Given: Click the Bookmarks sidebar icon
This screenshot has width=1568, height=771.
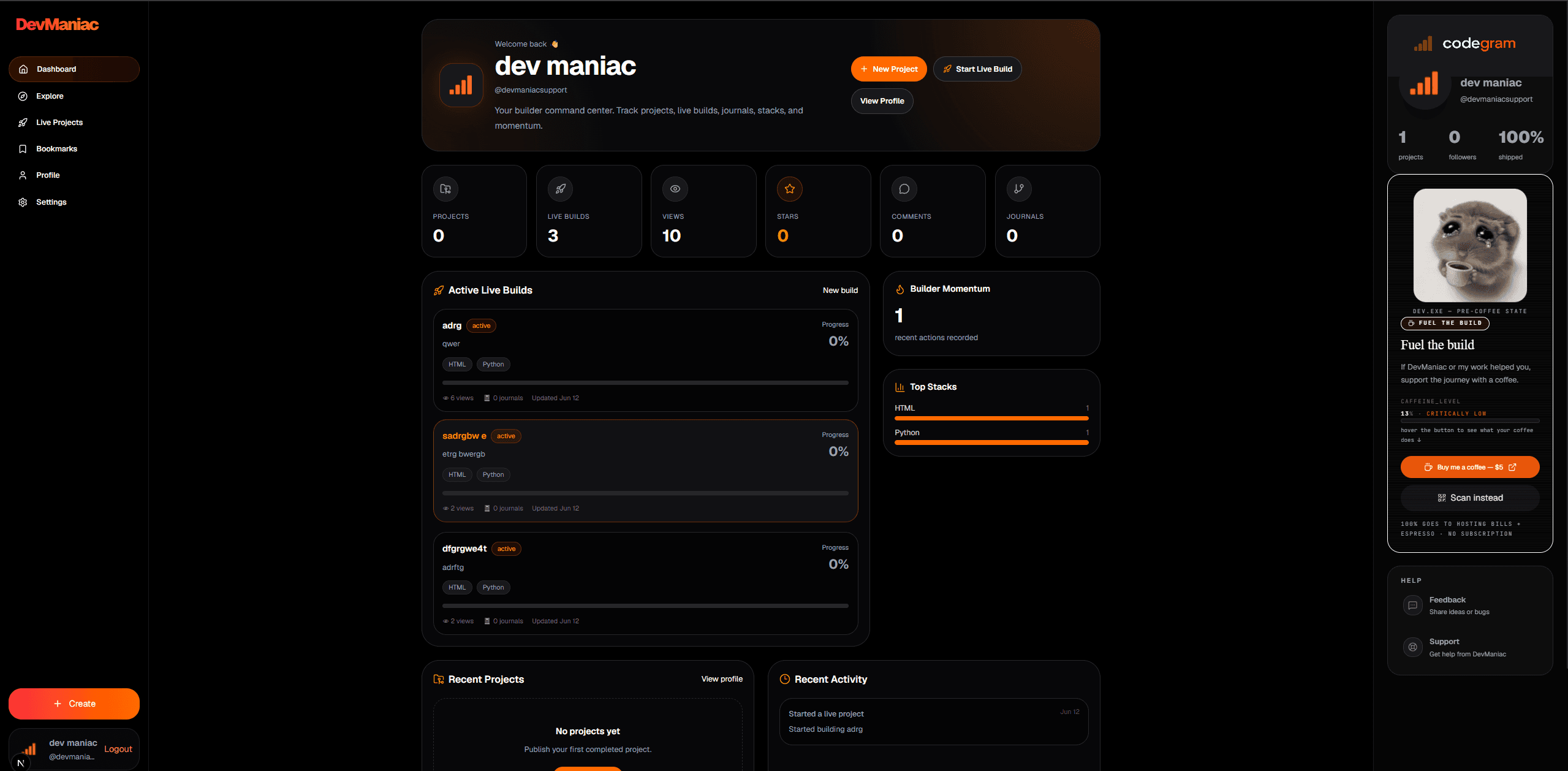Looking at the screenshot, I should (x=23, y=149).
